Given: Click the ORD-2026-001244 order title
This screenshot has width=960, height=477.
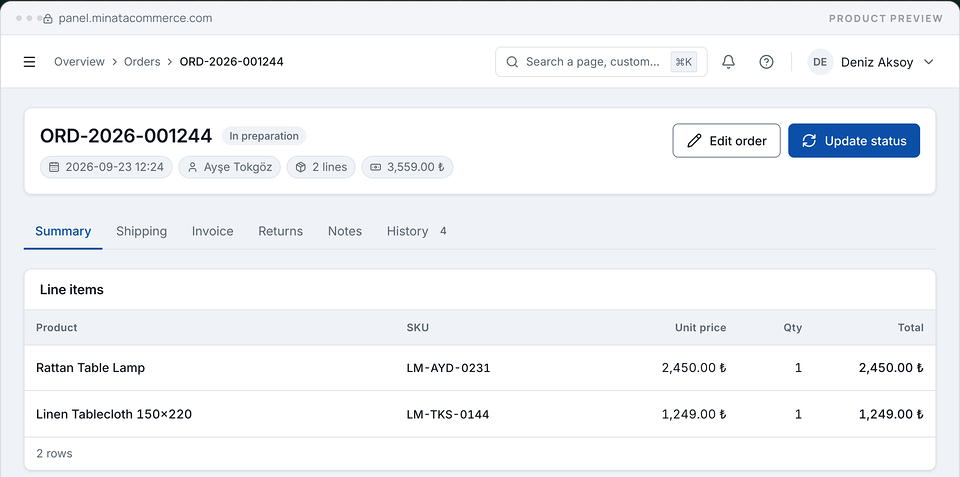Looking at the screenshot, I should [126, 136].
